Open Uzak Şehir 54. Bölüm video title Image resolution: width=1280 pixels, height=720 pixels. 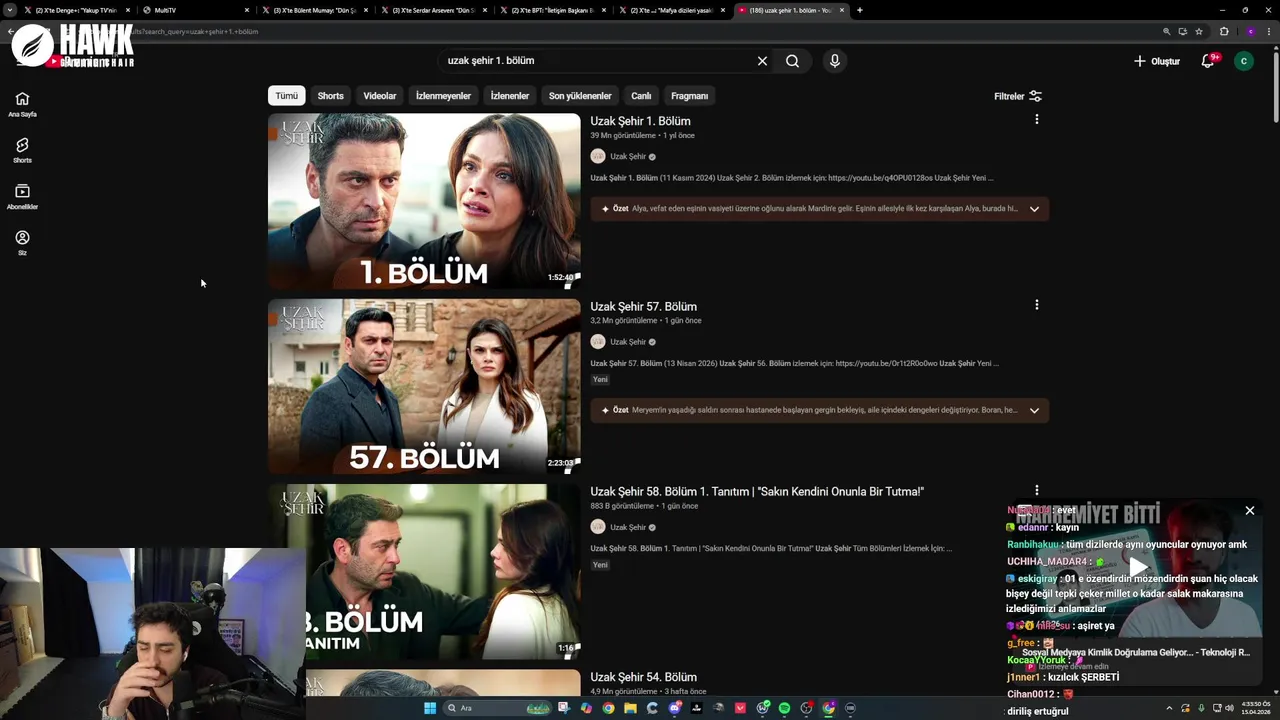pos(643,677)
